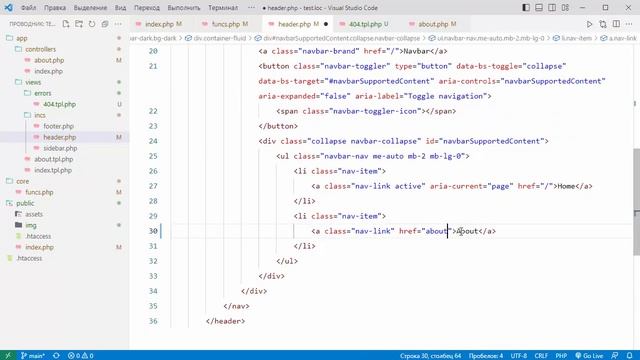Click the editor vertical scrollbar
This screenshot has width=640, height=360.
point(636,202)
